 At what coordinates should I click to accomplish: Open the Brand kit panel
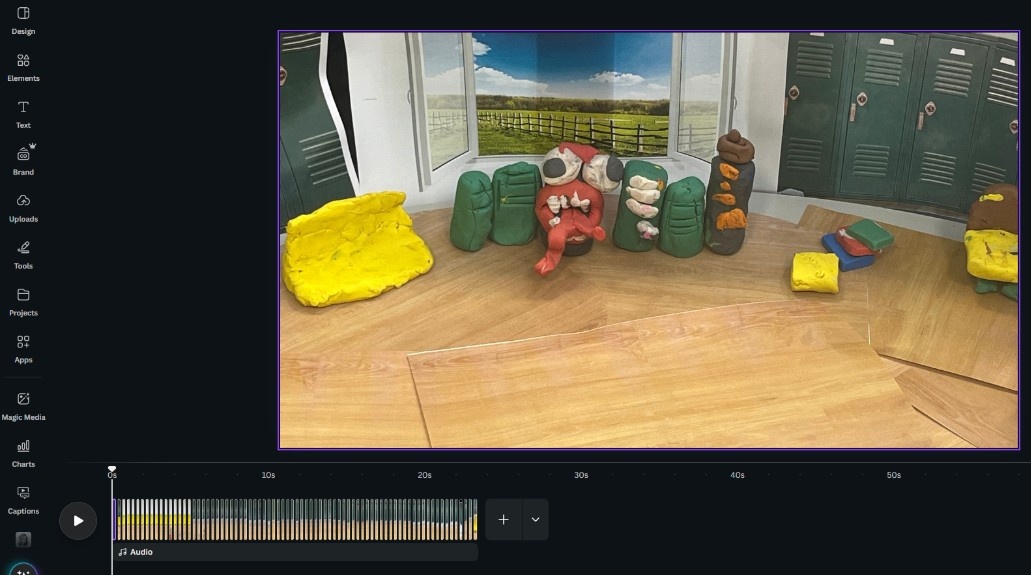click(x=23, y=161)
